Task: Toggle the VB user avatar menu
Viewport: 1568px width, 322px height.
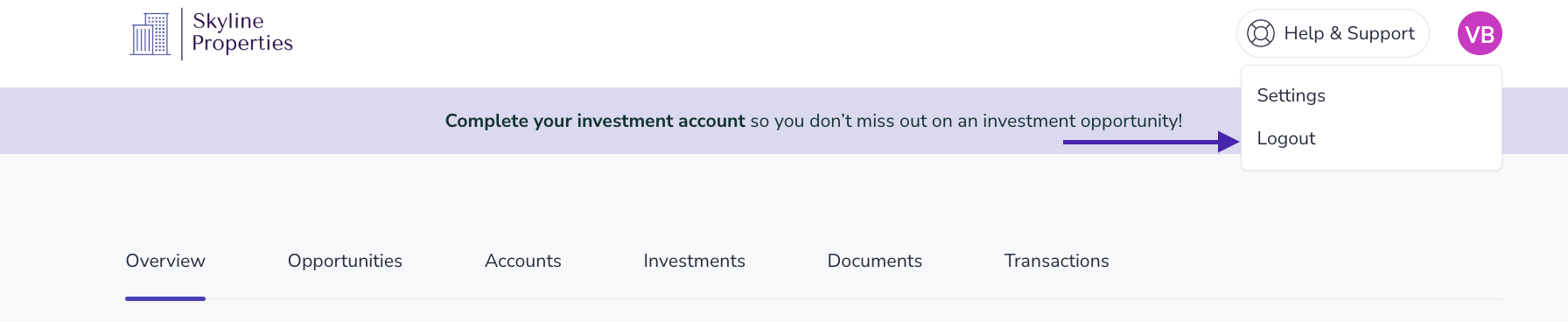Action: 1480,33
